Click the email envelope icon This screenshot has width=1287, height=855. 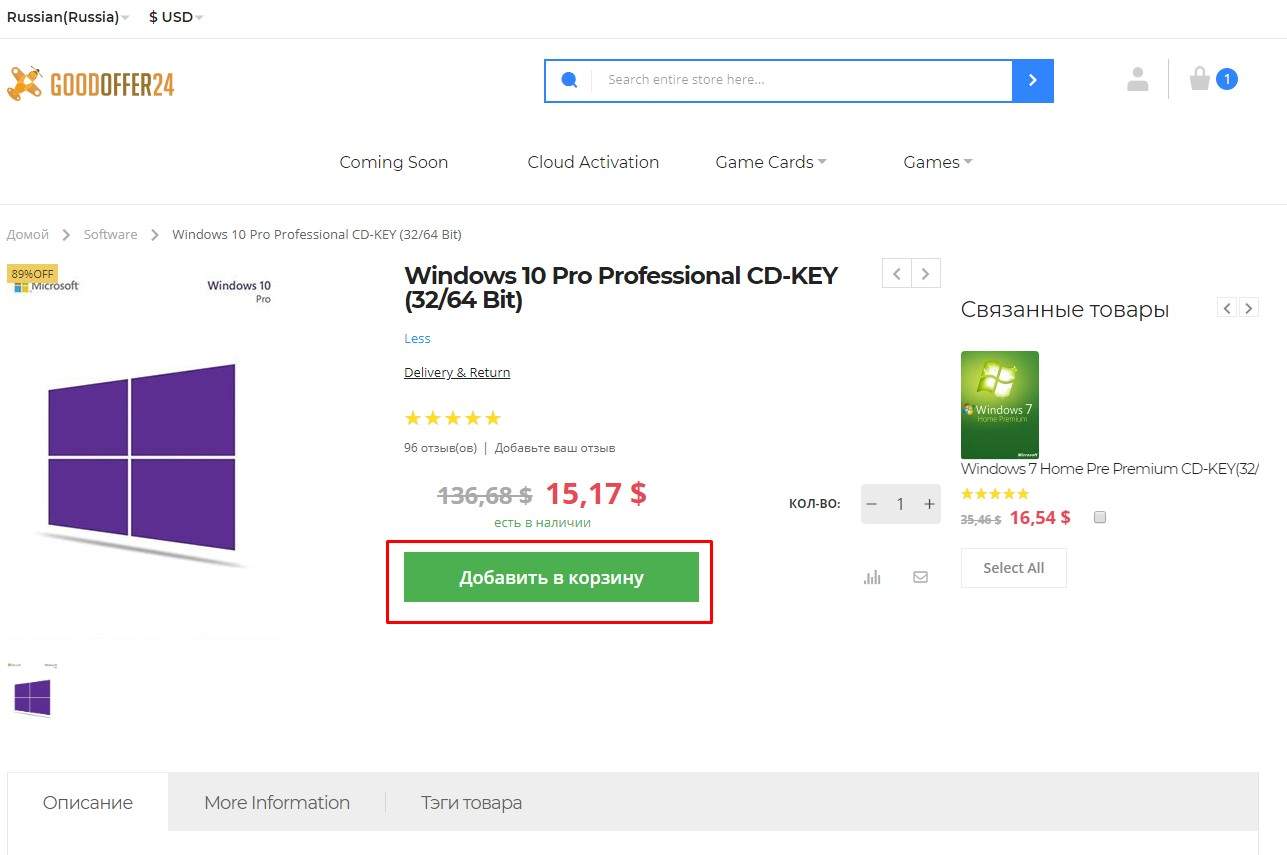pos(920,577)
